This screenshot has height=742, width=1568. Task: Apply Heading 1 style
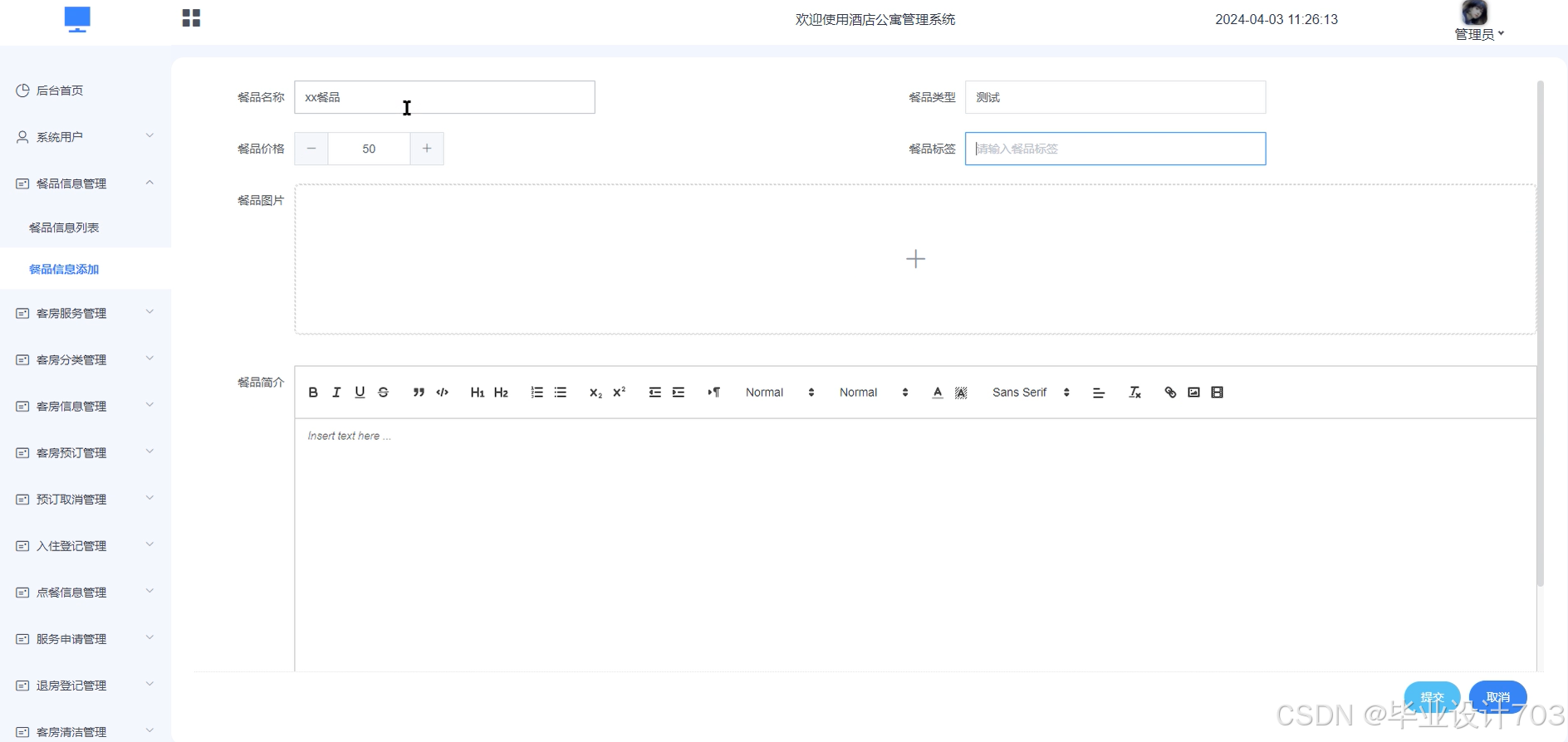pos(478,393)
